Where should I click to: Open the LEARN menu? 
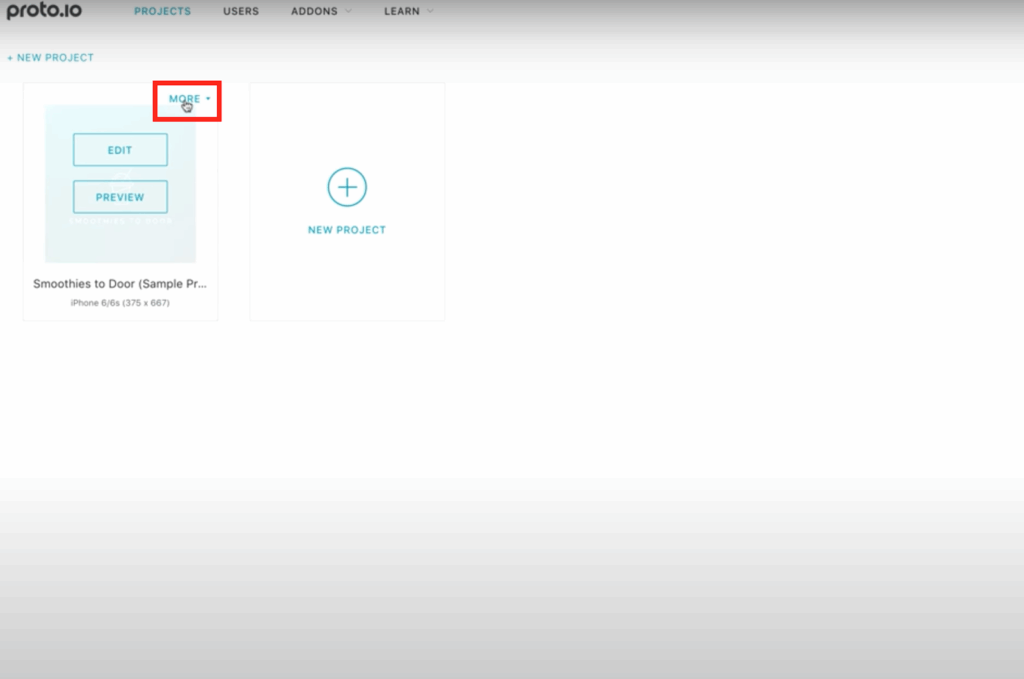[402, 12]
